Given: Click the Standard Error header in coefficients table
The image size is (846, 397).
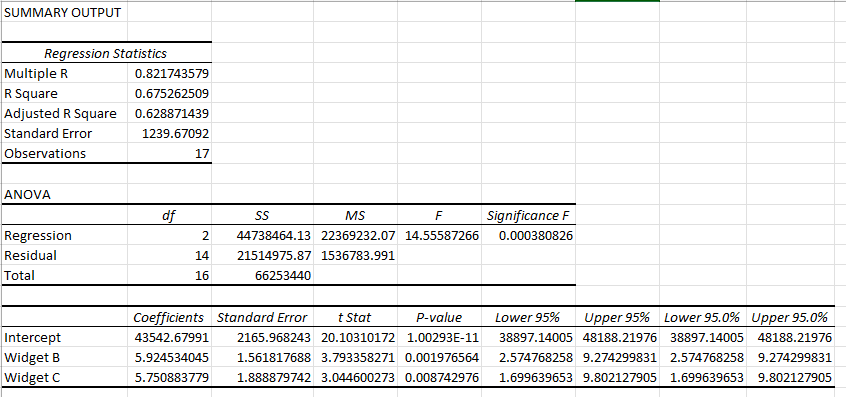Looking at the screenshot, I should 262,317.
